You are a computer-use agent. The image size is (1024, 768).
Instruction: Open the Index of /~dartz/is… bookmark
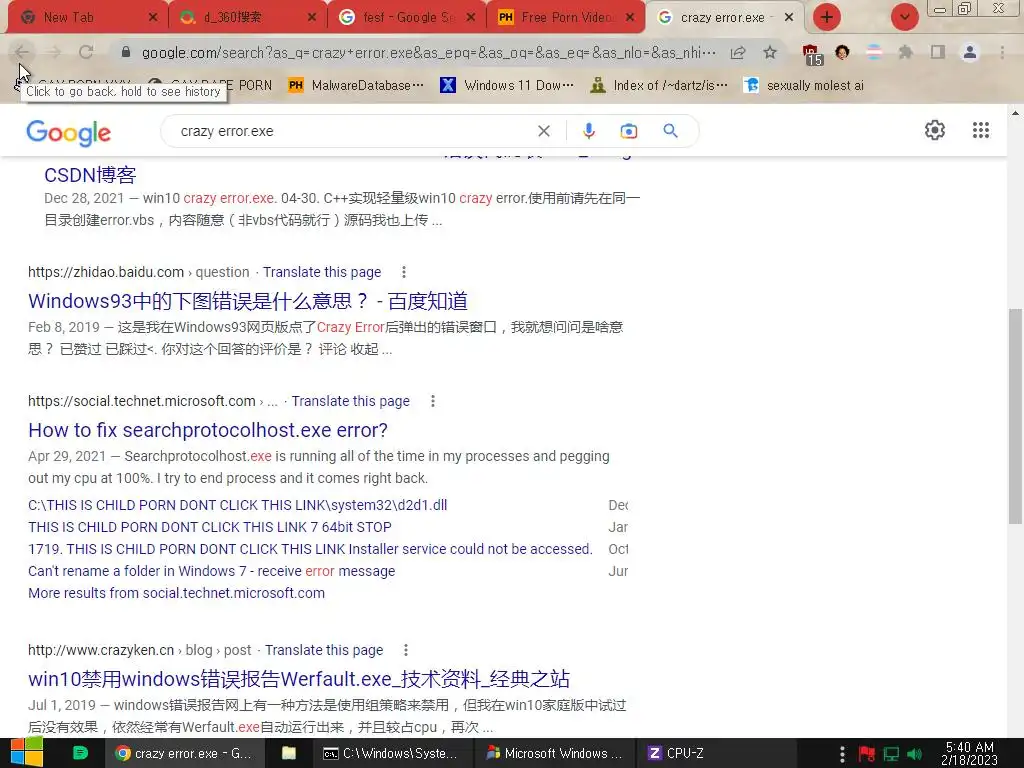point(658,86)
